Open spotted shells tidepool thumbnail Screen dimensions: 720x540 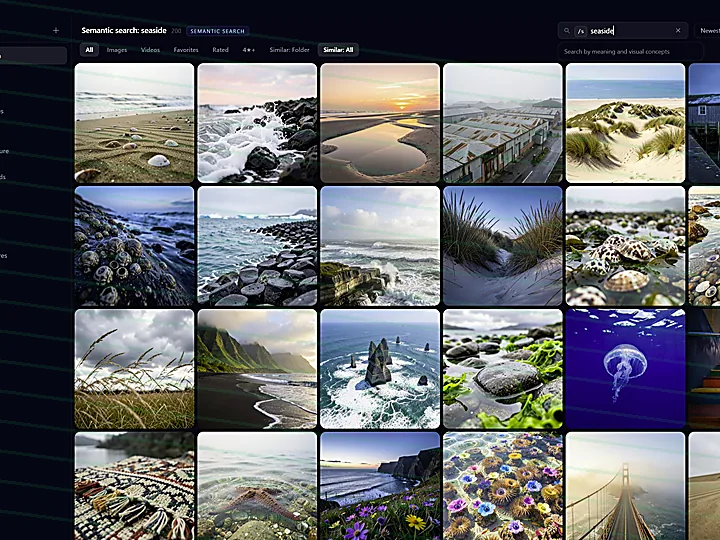625,246
